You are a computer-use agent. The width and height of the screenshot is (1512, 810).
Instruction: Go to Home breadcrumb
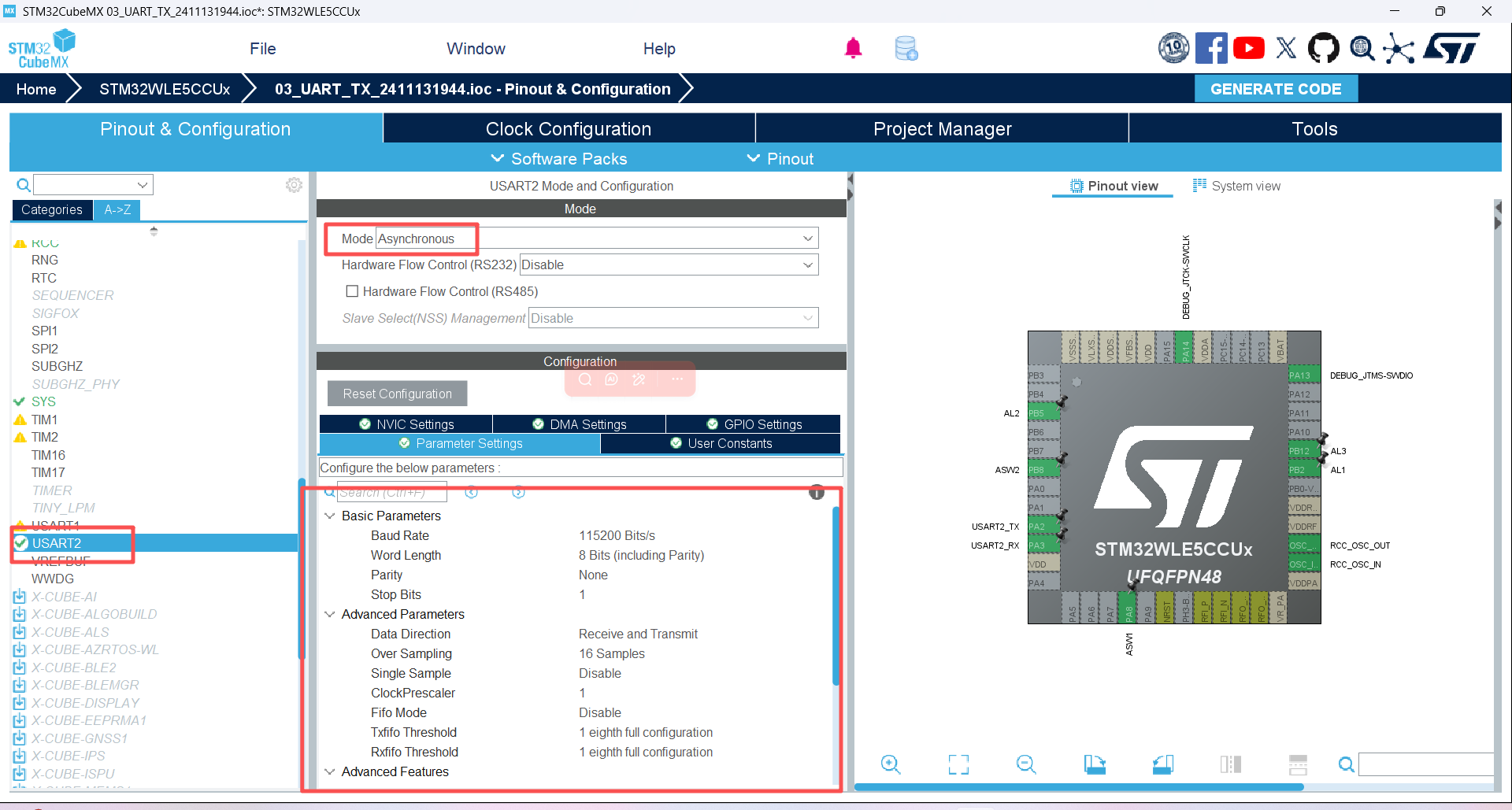tap(36, 89)
